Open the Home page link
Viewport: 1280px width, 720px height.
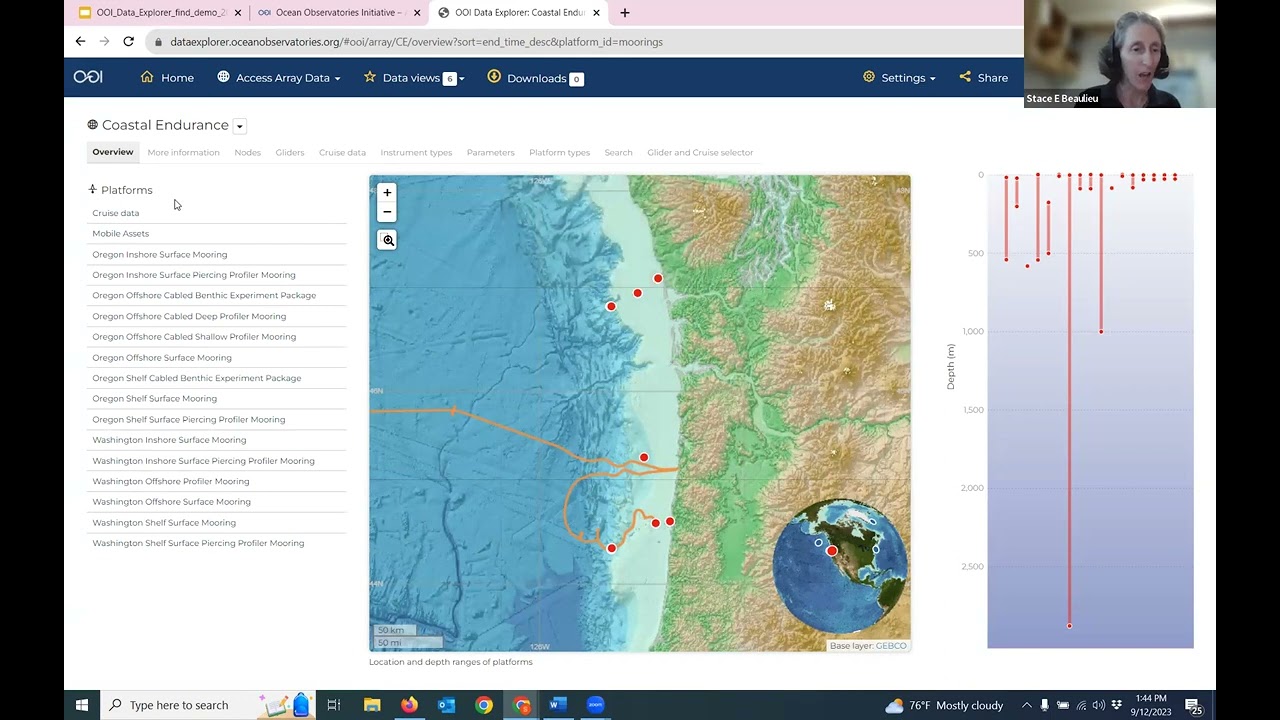click(167, 77)
